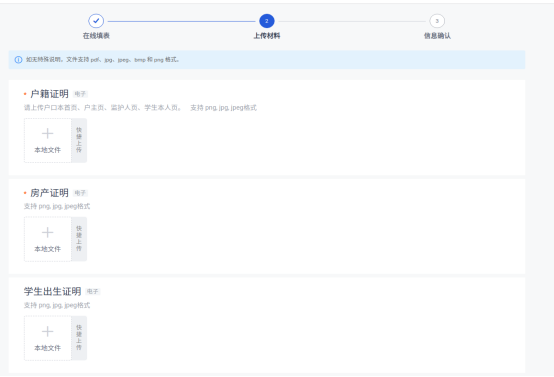Click 本地文件 label under 学生出生证明
The height and width of the screenshot is (377, 554).
tap(47, 348)
